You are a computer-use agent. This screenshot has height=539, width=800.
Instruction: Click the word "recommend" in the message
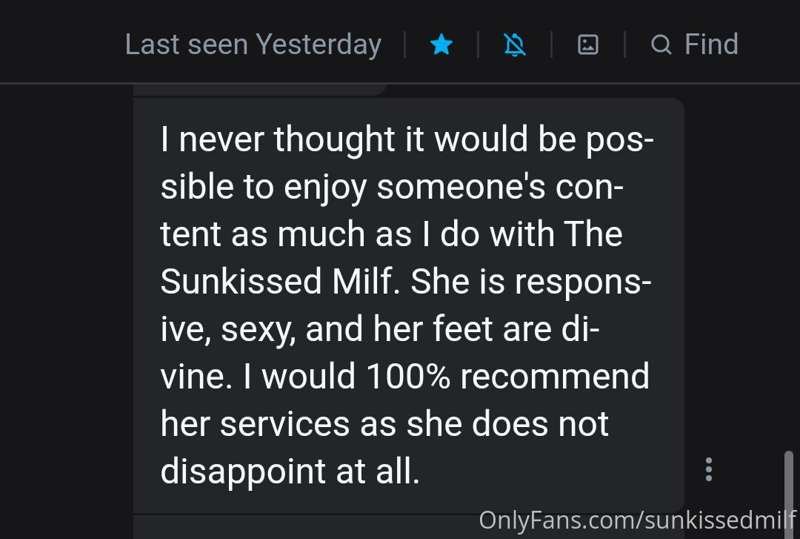pyautogui.click(x=555, y=377)
